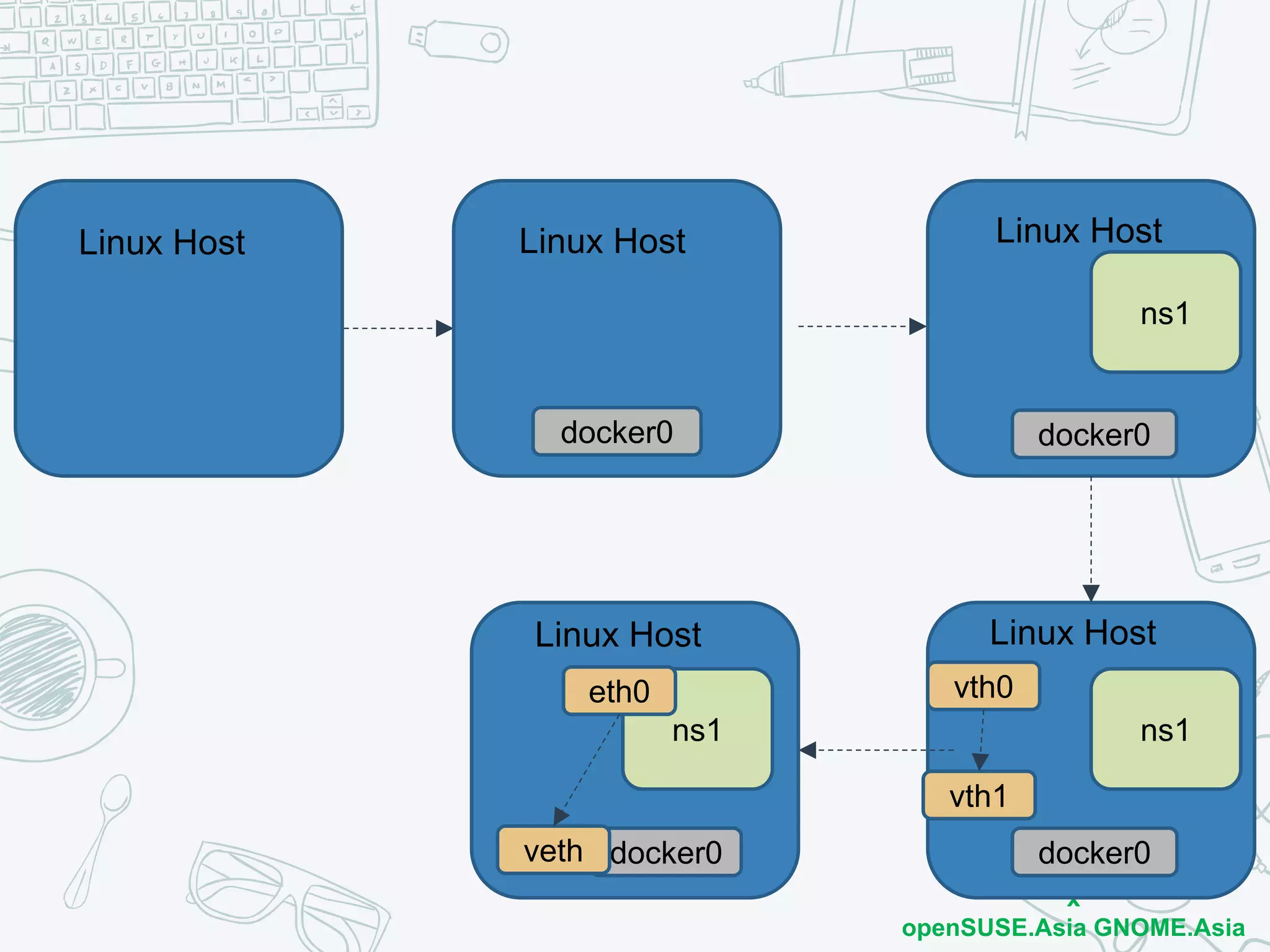Screen dimensions: 1270x952
Task: Click Linux Host title above lone docker0
Action: click(x=603, y=240)
